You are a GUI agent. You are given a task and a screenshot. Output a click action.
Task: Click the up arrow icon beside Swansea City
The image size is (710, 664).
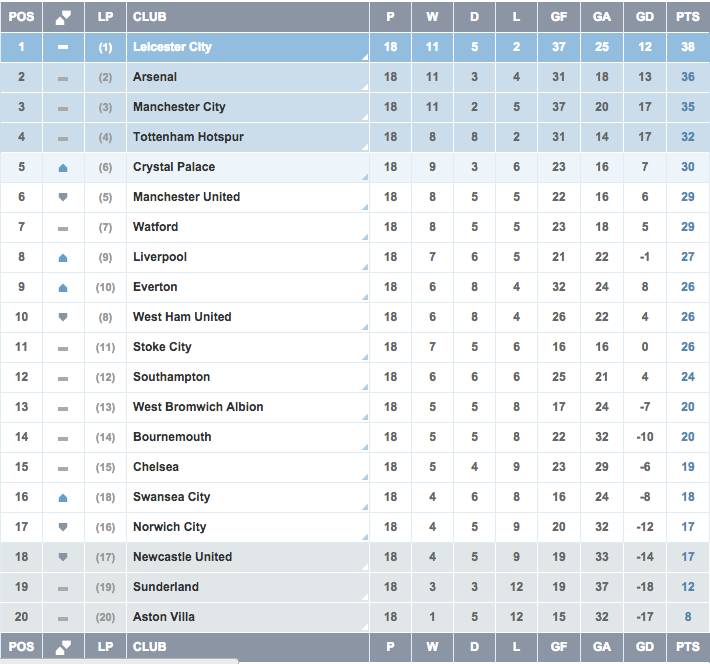(x=63, y=498)
